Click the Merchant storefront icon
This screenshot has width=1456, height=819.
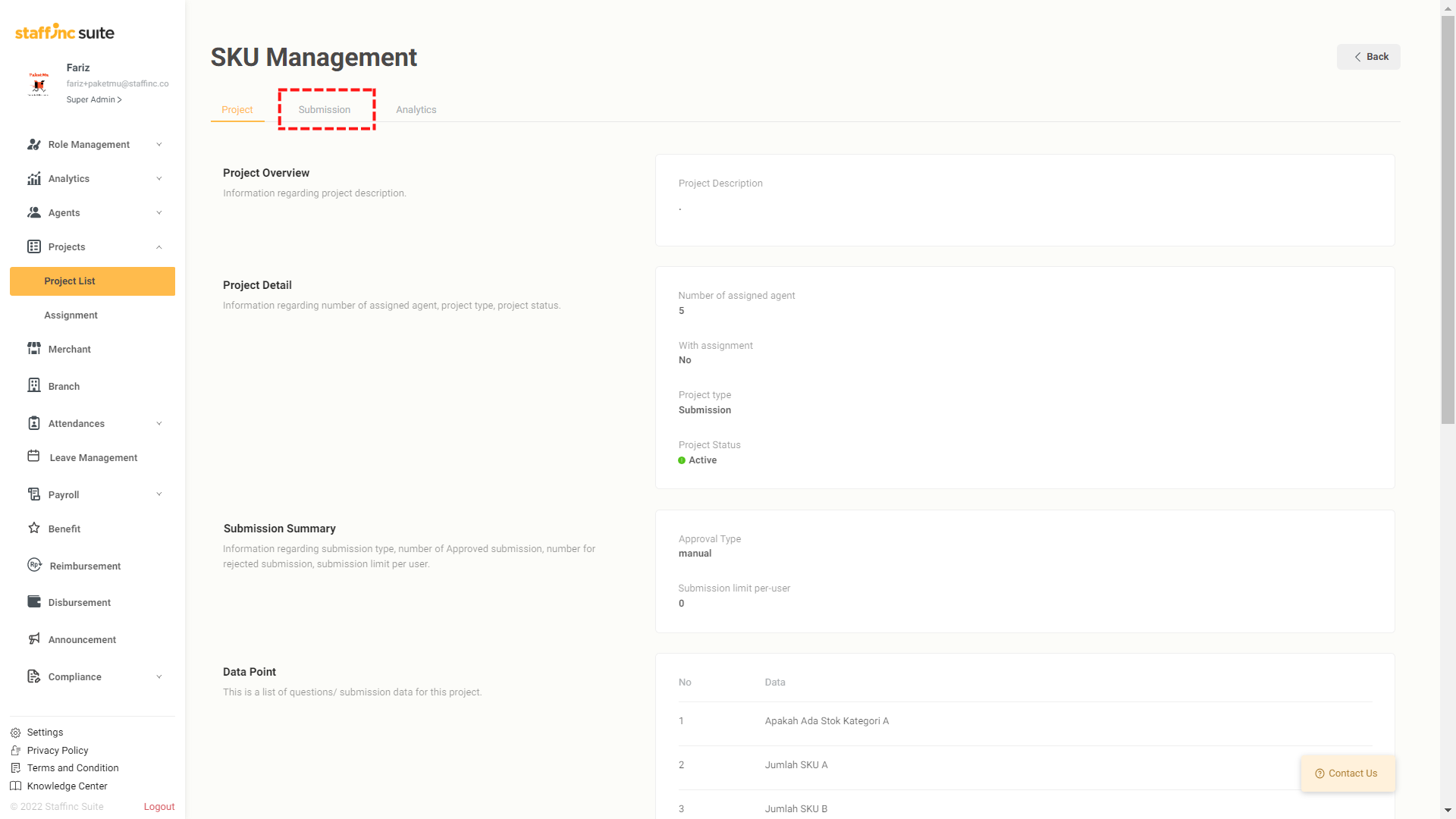(x=34, y=348)
